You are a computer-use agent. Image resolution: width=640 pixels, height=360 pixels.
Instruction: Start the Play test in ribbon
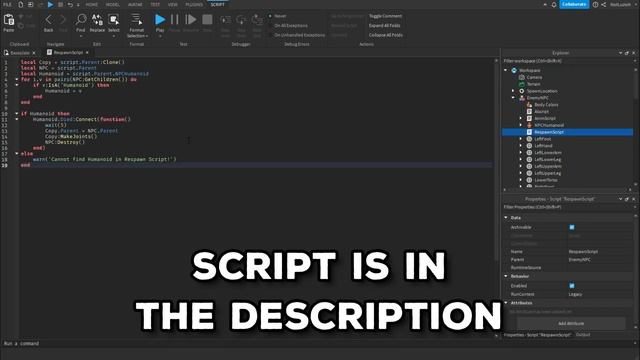click(x=160, y=19)
